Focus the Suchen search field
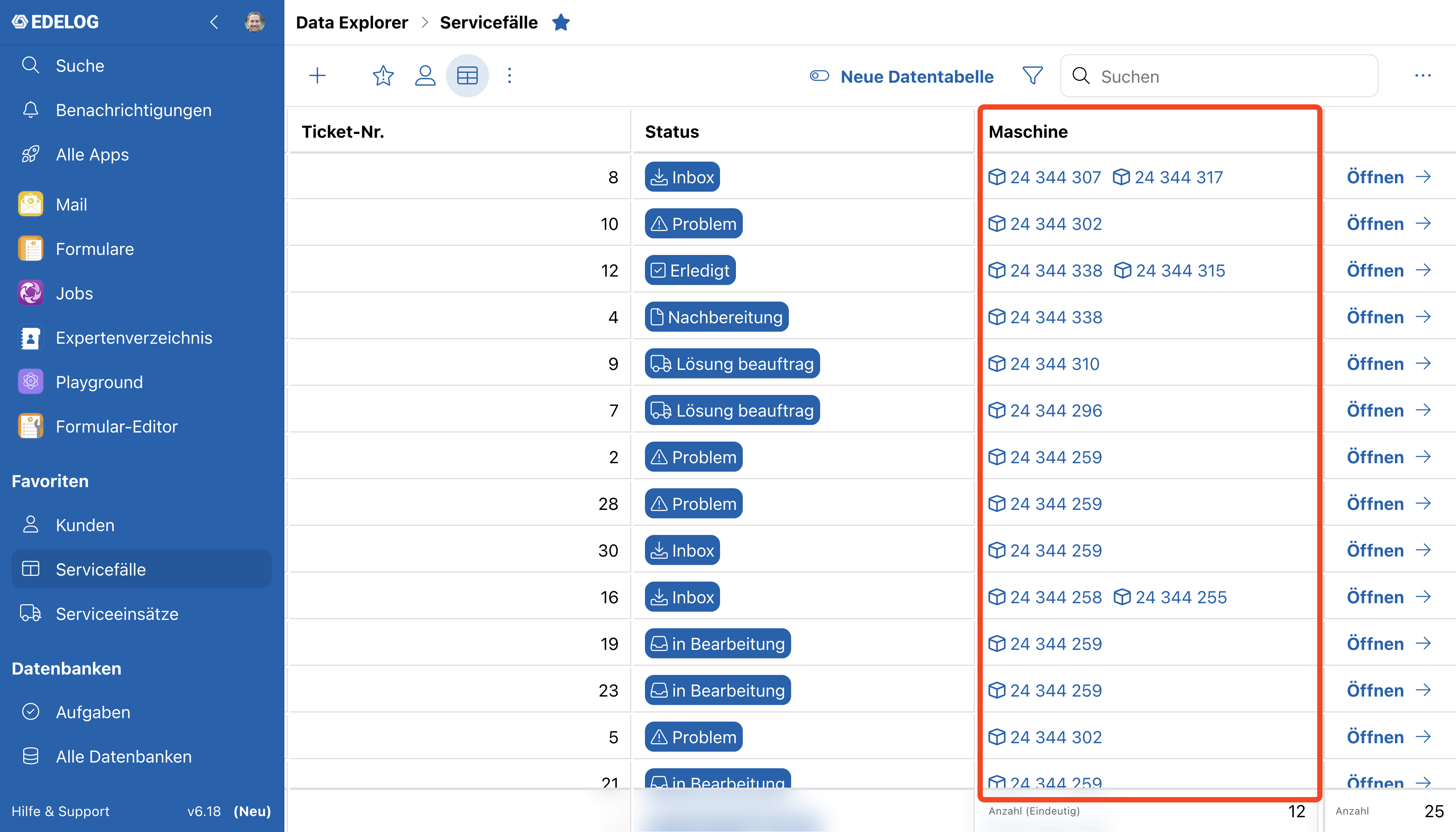 (1219, 76)
